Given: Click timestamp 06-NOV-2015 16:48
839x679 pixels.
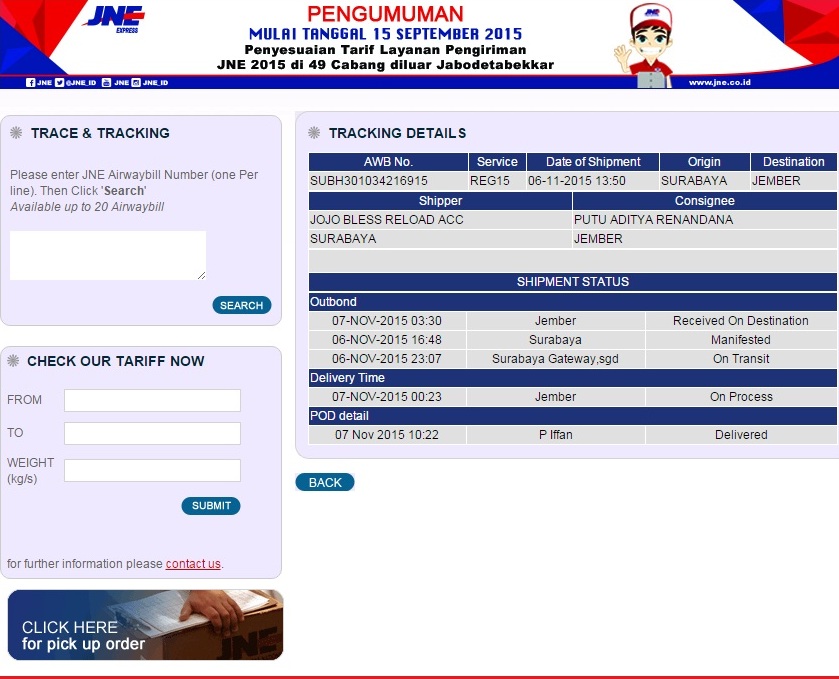Looking at the screenshot, I should pyautogui.click(x=387, y=340).
